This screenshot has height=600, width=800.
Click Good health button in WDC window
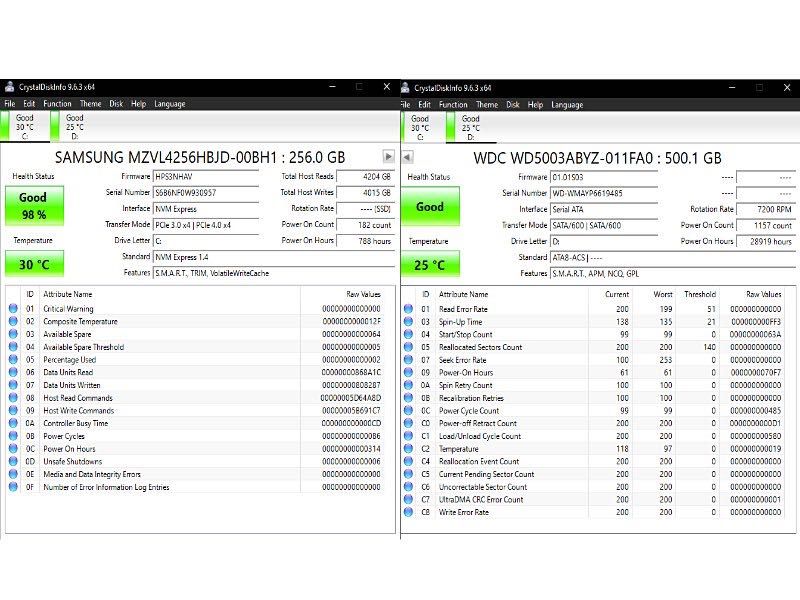(430, 207)
